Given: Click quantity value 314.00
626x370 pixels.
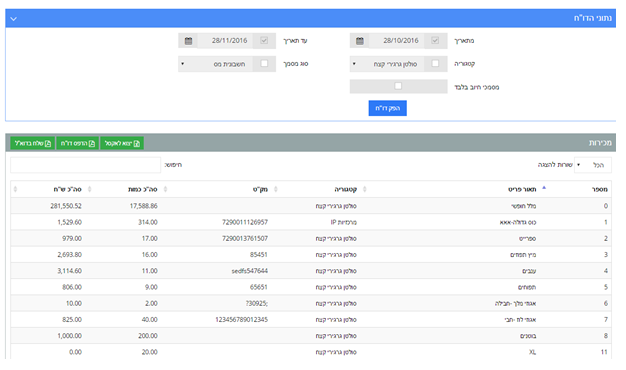Looking at the screenshot, I should [x=148, y=222].
